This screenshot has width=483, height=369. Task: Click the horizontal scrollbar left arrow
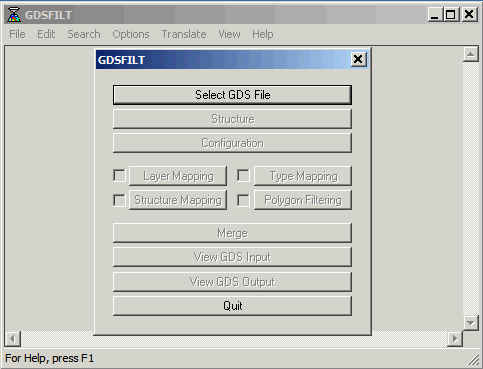[13, 339]
